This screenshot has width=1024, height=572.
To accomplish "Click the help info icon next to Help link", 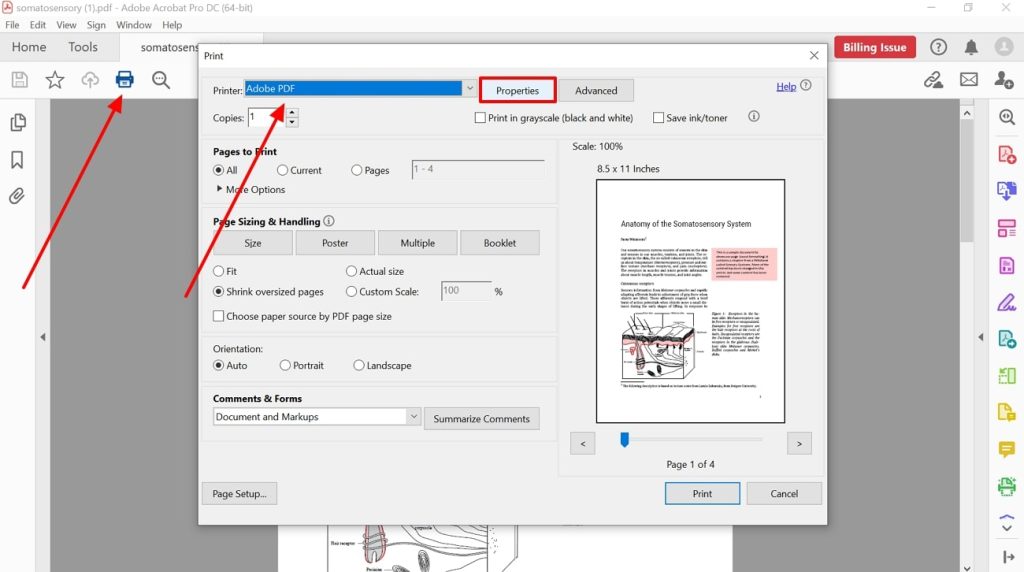I will (x=806, y=86).
